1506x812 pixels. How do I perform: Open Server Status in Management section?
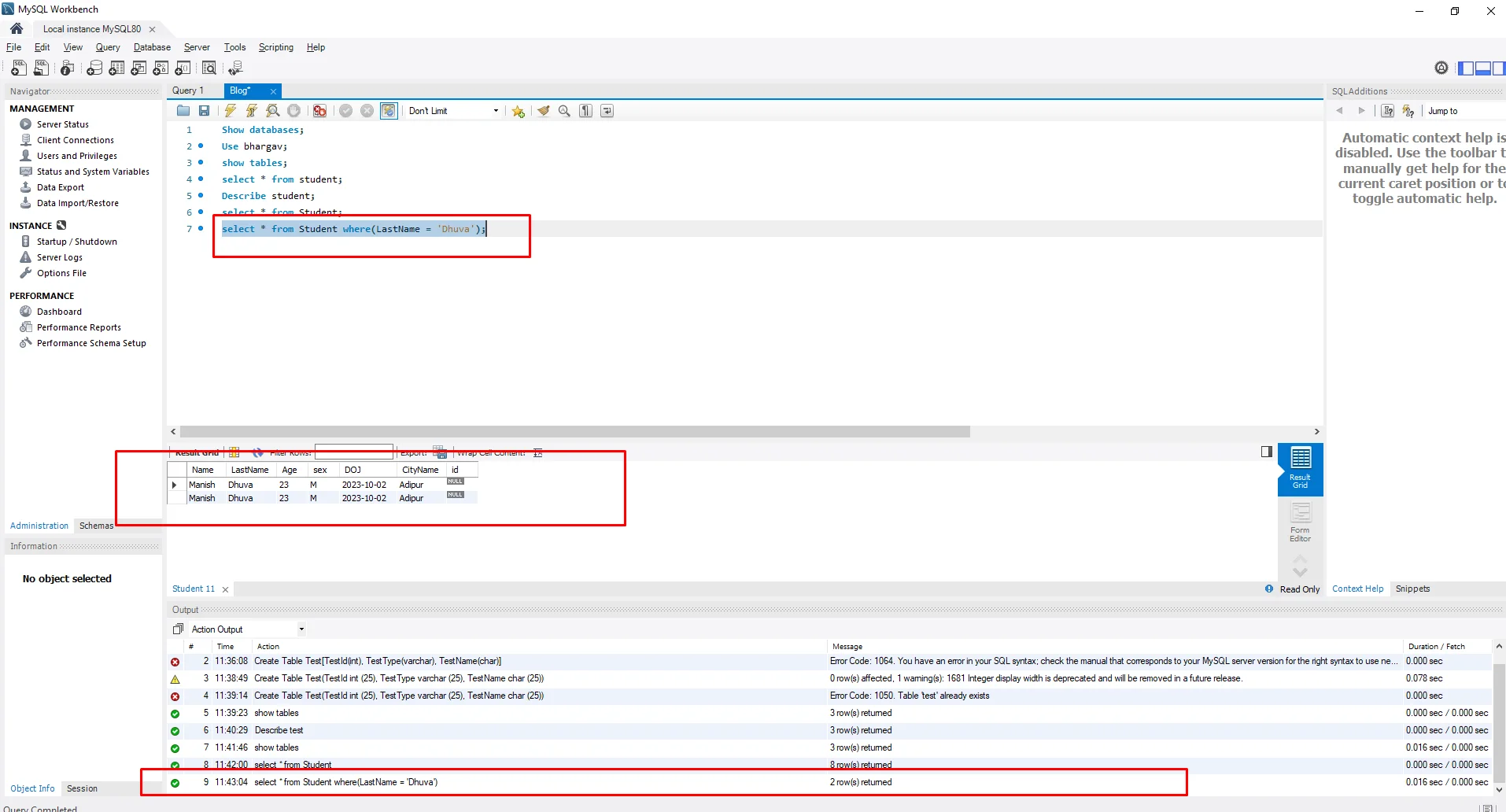63,124
